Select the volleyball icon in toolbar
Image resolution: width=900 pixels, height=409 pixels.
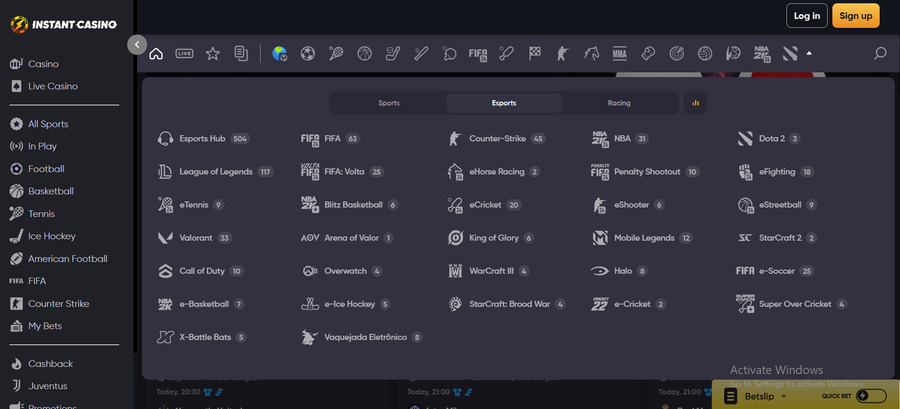pos(705,53)
